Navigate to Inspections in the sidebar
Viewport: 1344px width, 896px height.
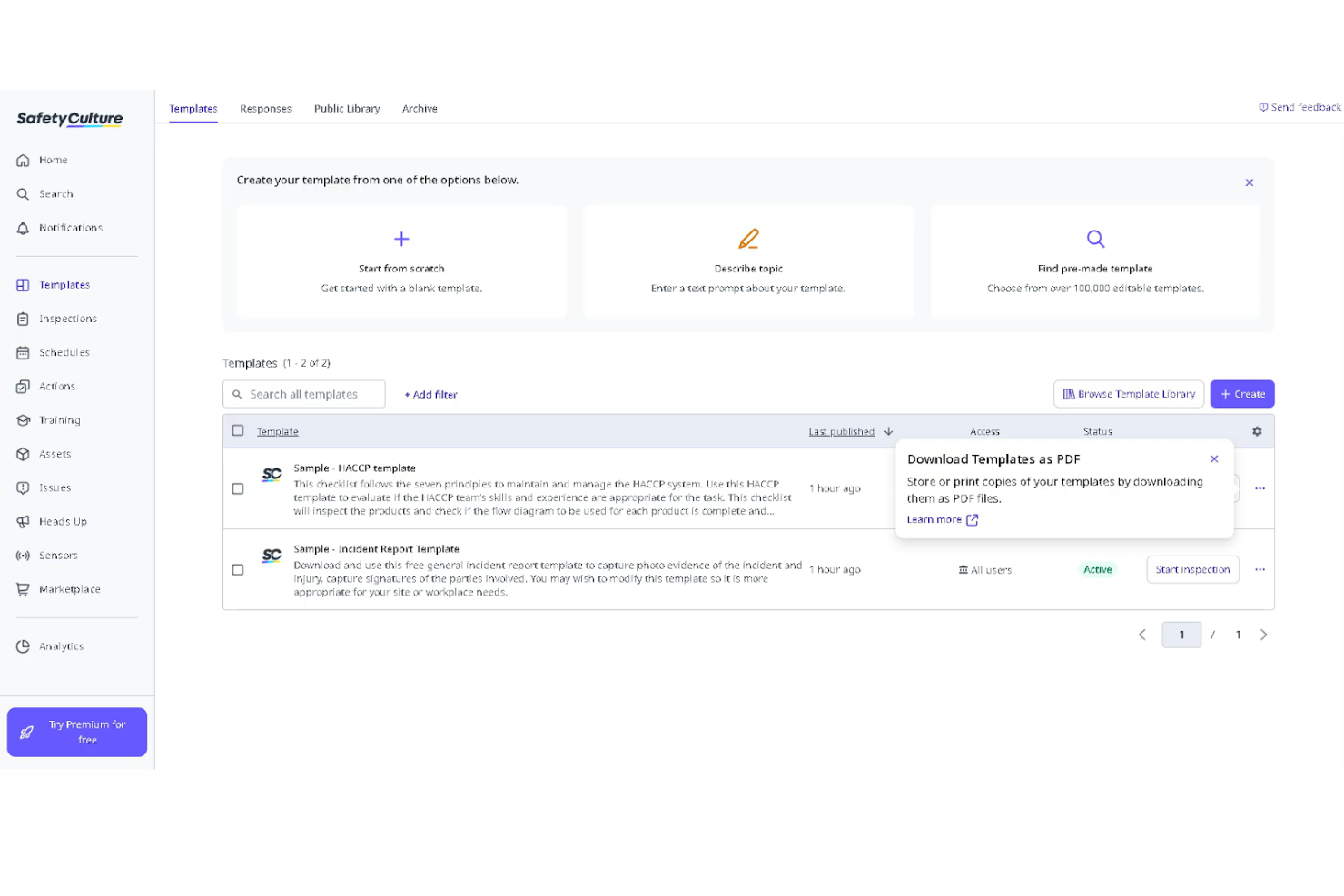pyautogui.click(x=67, y=319)
